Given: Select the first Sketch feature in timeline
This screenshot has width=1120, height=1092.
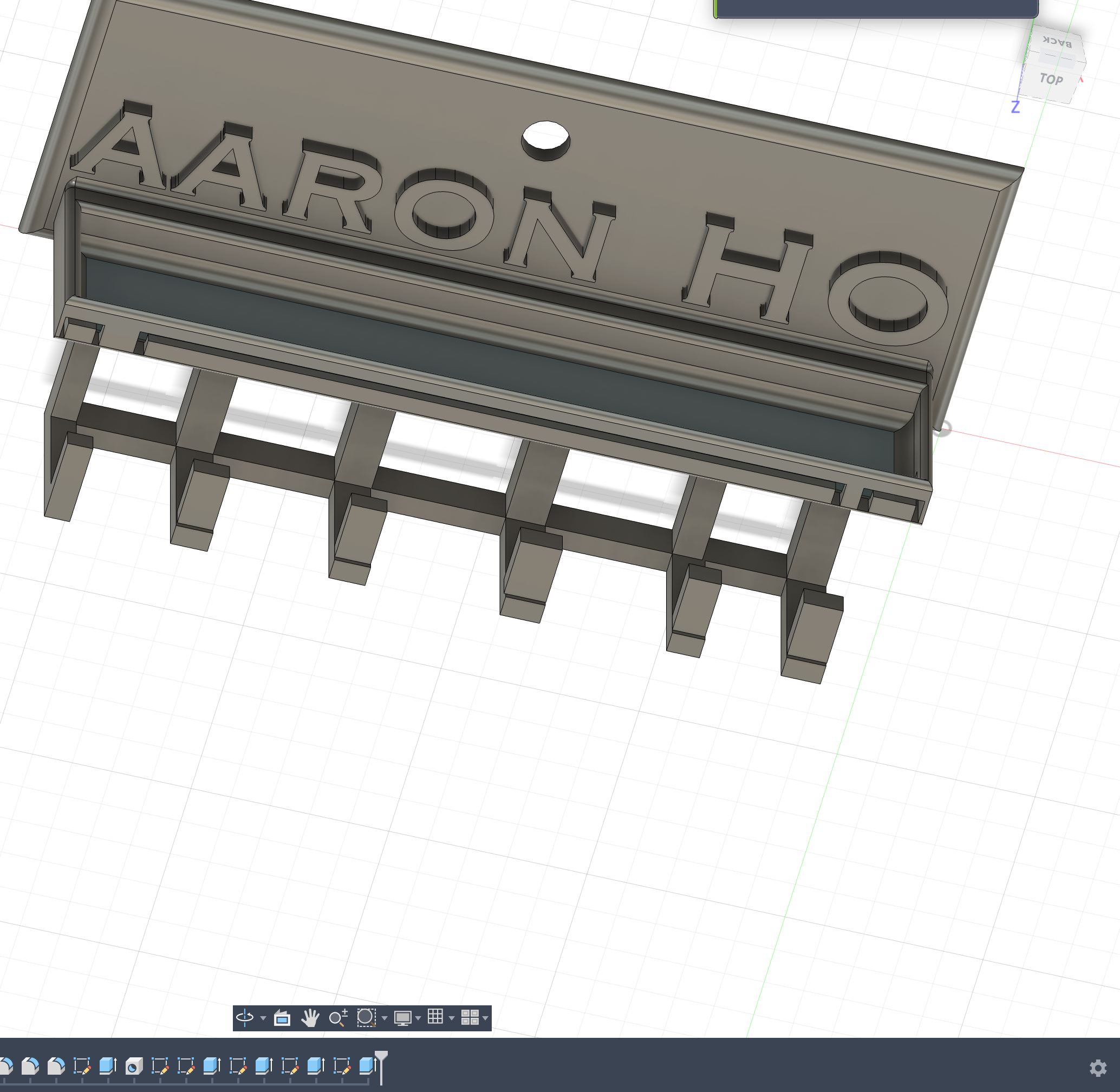Looking at the screenshot, I should pos(81,1066).
